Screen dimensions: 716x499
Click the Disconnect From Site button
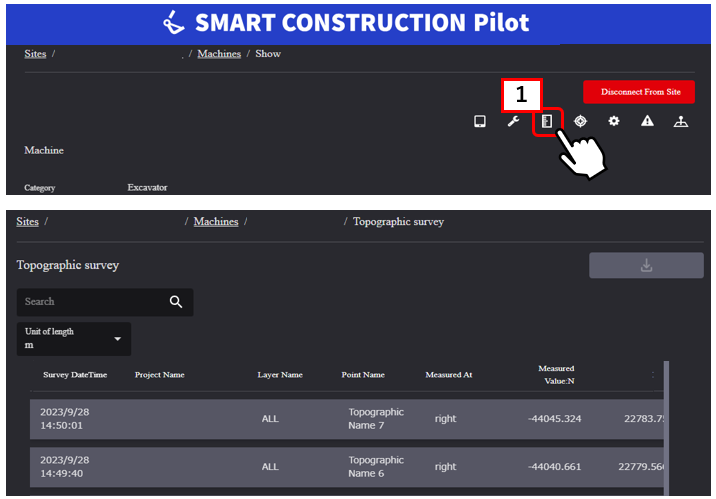[639, 92]
